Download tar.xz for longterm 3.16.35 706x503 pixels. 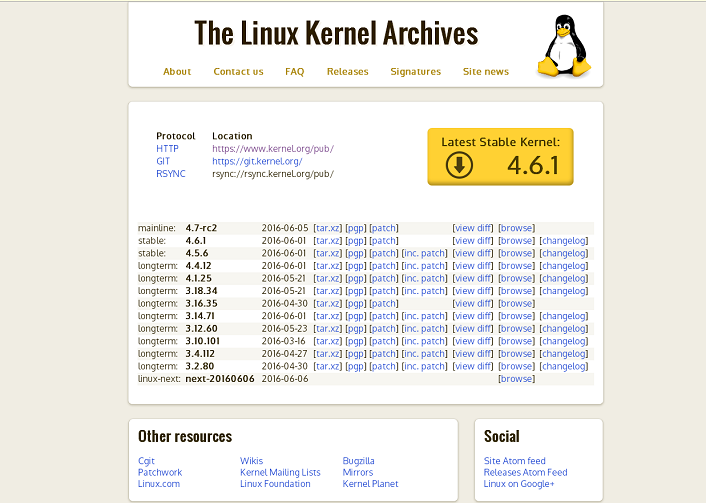[x=328, y=304]
